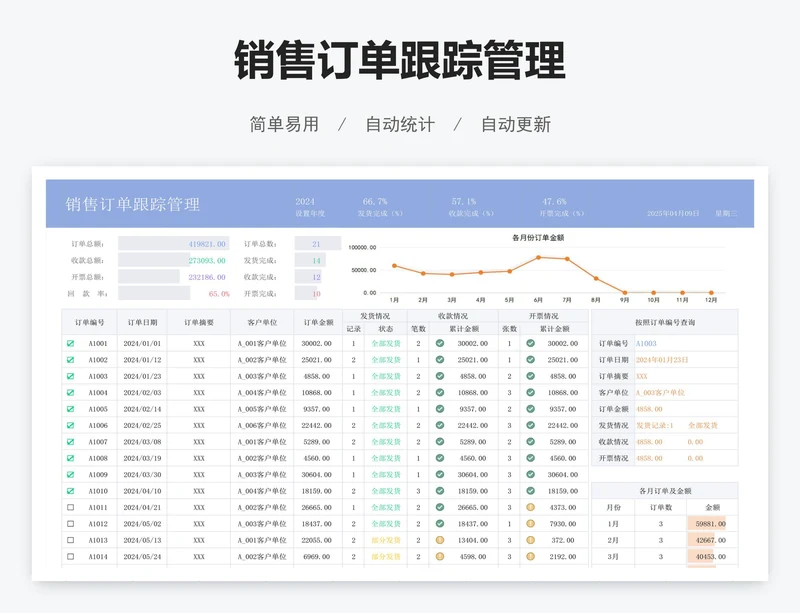Click the green 开票 status icon for order A1003
This screenshot has width=800, height=613.
531,376
